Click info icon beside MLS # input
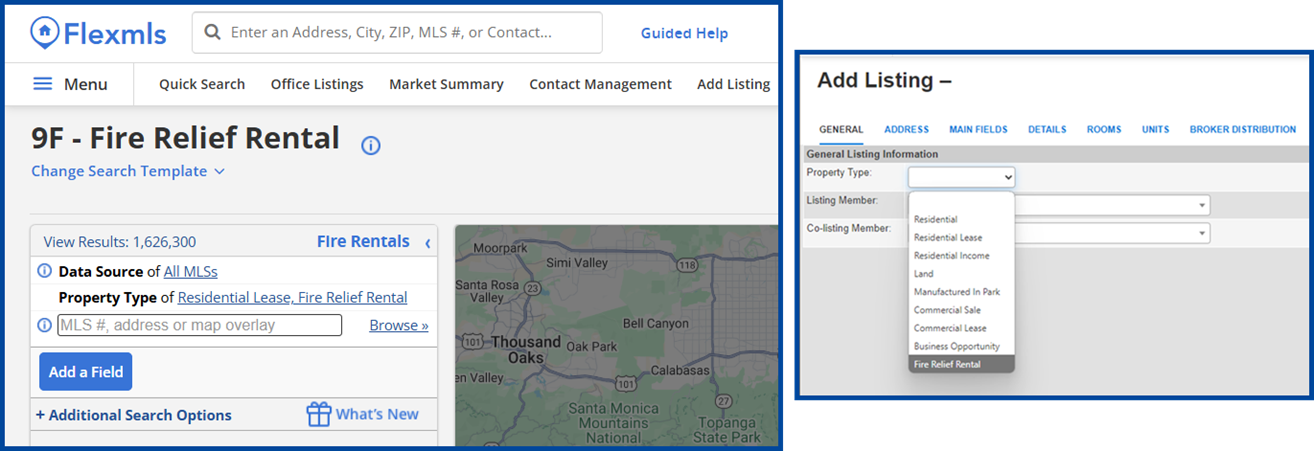Image resolution: width=1314 pixels, height=451 pixels. point(45,325)
